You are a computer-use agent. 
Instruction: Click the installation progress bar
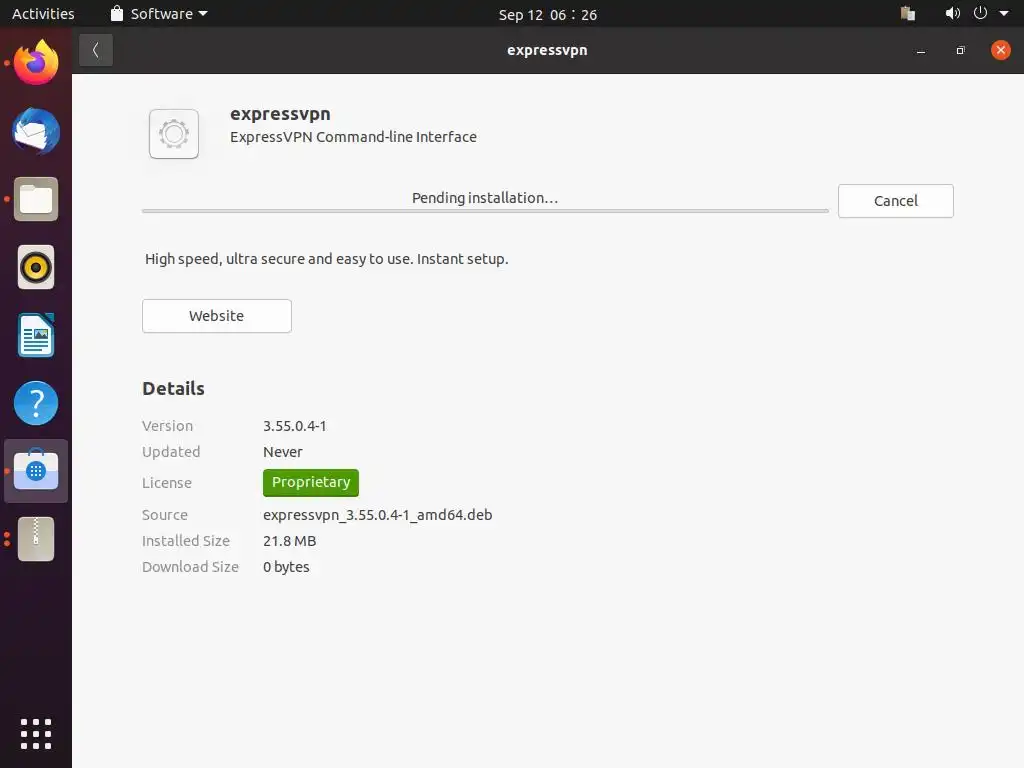tap(485, 211)
